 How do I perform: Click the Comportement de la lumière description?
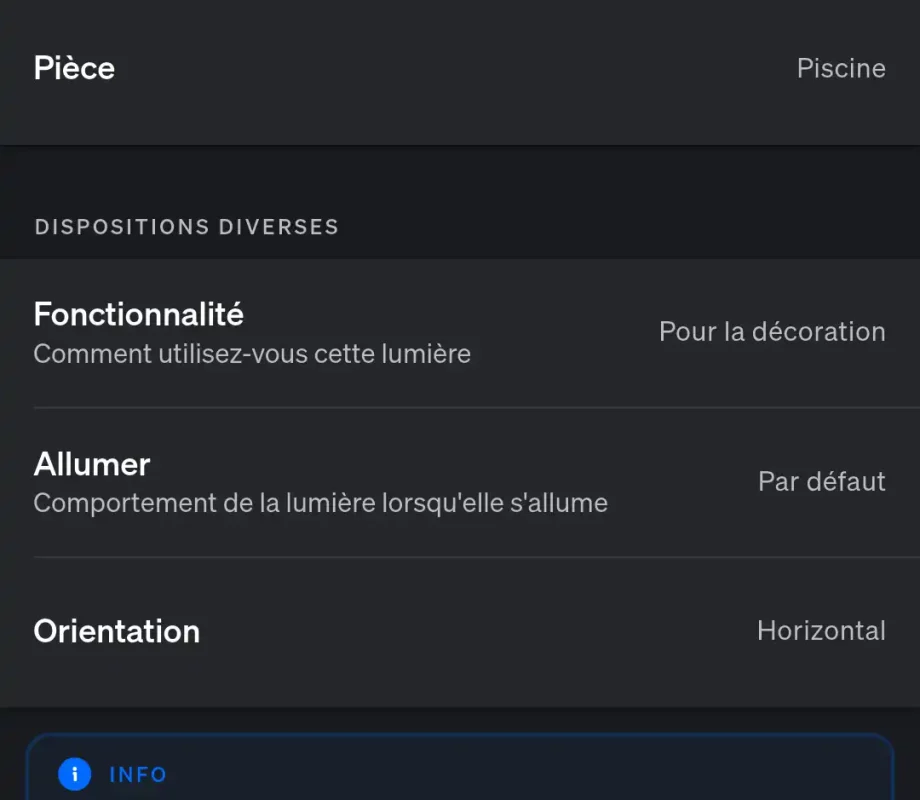[320, 503]
